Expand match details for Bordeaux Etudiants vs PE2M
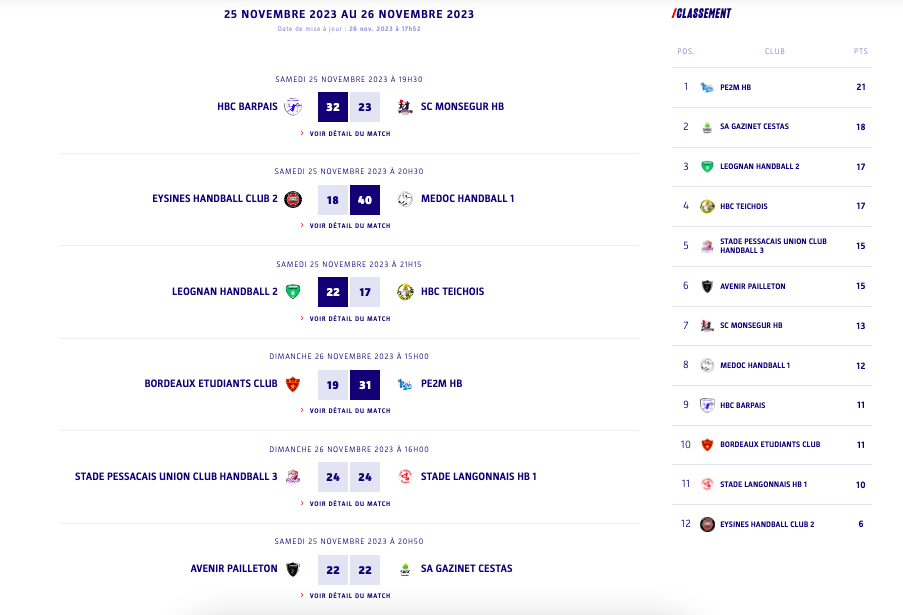Viewport: 903px width, 615px height. (x=349, y=411)
